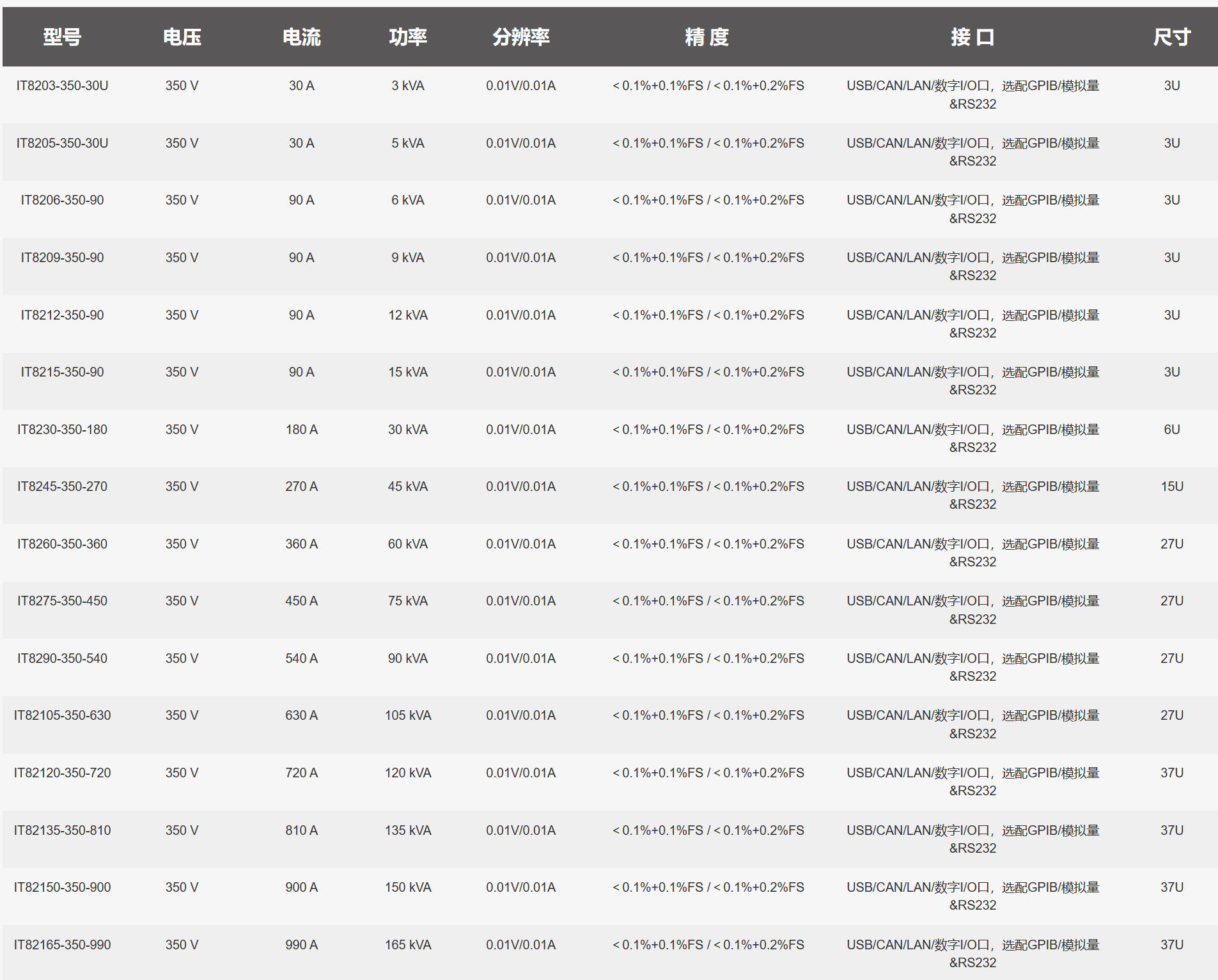Click the 540 A current cell
Screen dimensions: 1218x980
[x=301, y=658]
